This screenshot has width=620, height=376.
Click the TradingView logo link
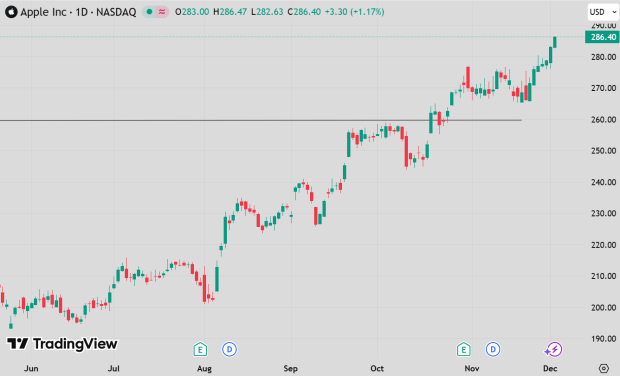[x=62, y=344]
